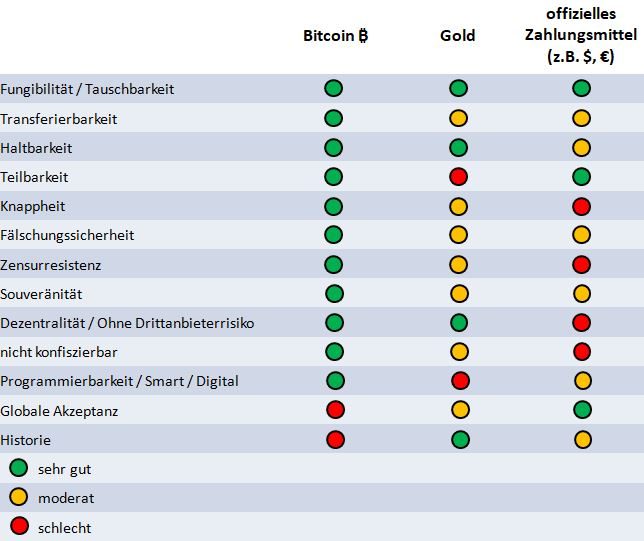
Task: Click the red 'schlecht' legend dot
Action: click(18, 526)
